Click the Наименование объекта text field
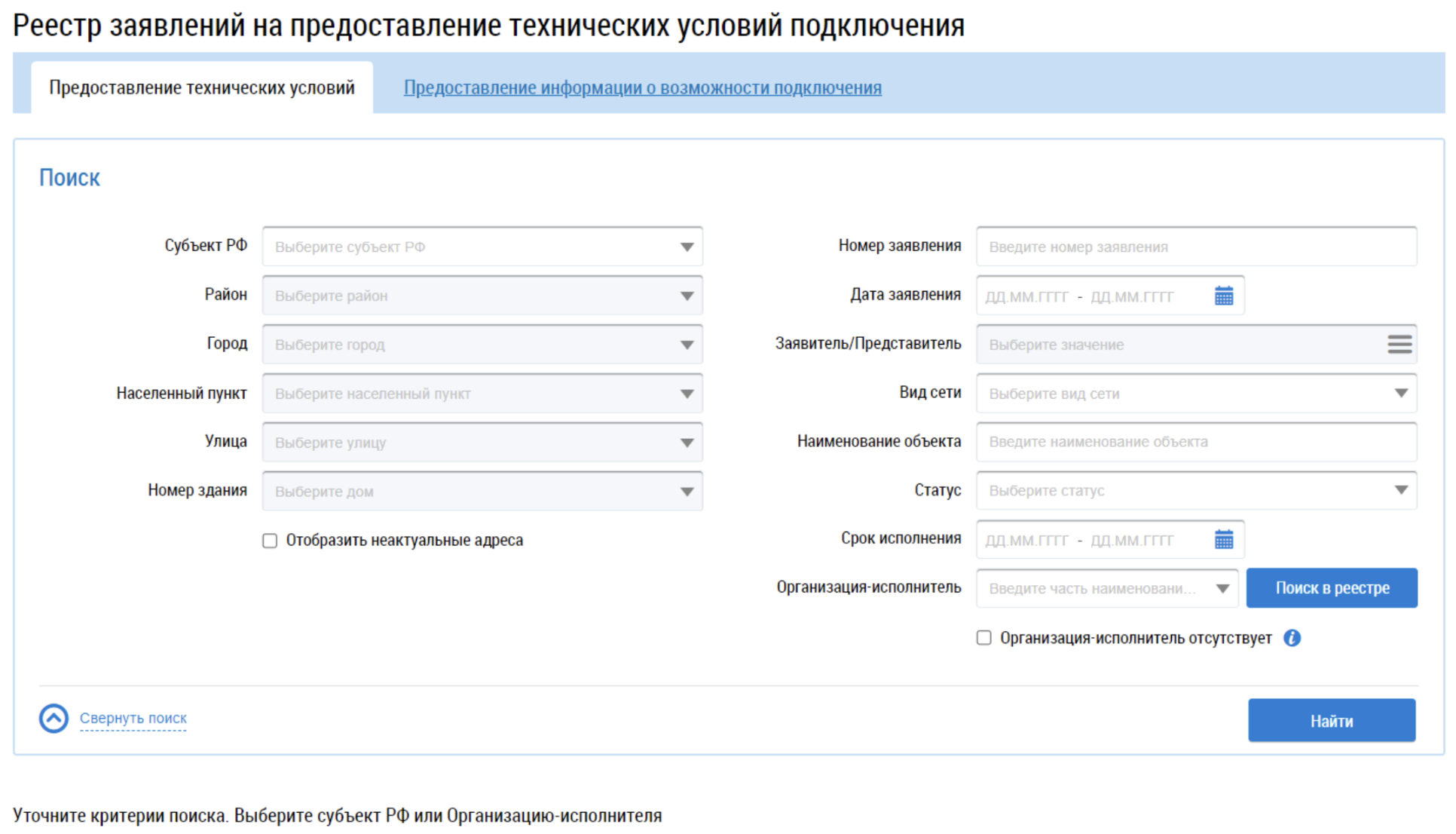Image resolution: width=1456 pixels, height=834 pixels. pyautogui.click(x=1195, y=442)
